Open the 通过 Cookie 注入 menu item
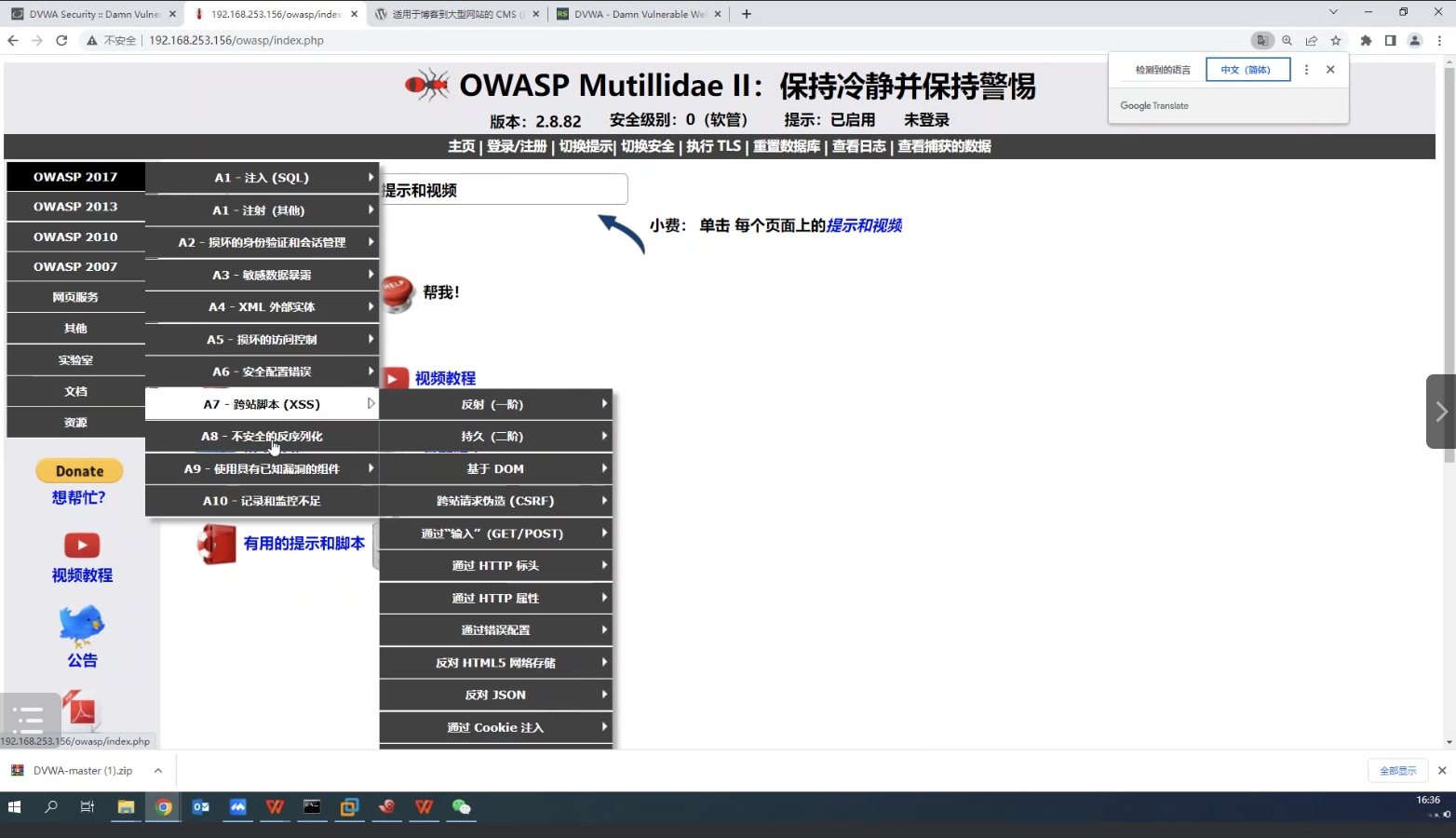Image resolution: width=1456 pixels, height=838 pixels. [x=495, y=727]
